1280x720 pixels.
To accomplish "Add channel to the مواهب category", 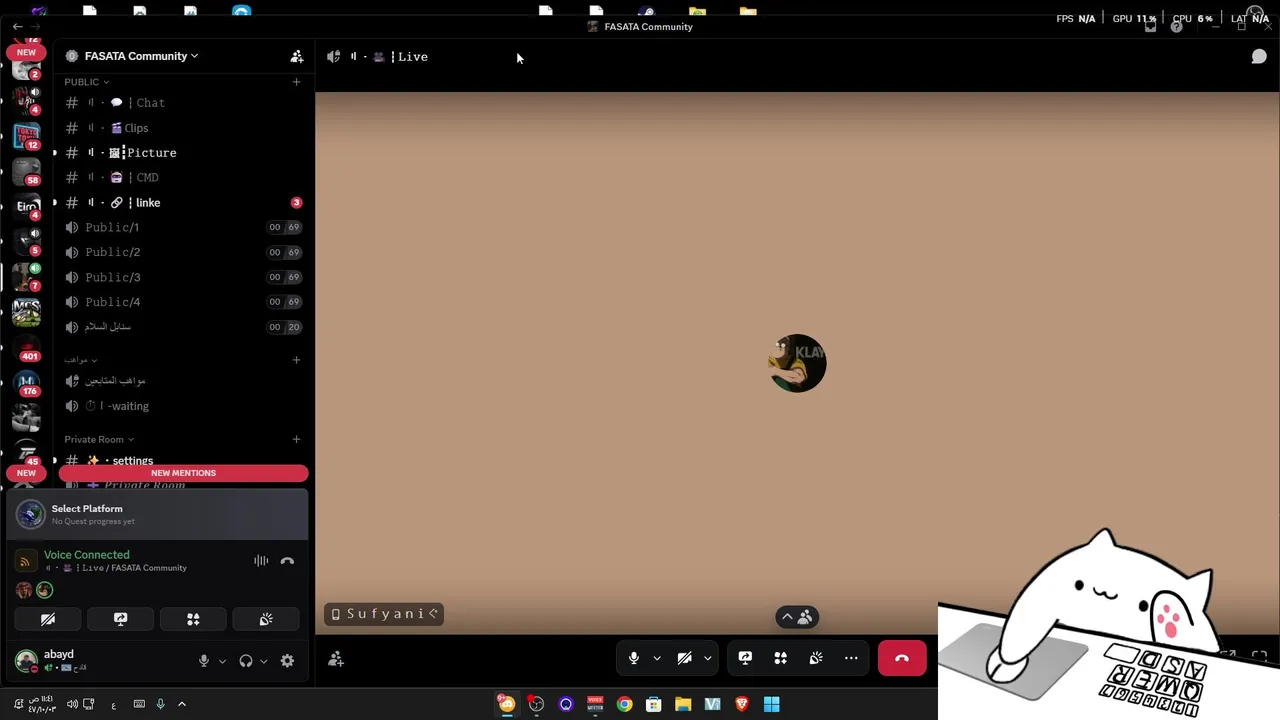I will 296,360.
